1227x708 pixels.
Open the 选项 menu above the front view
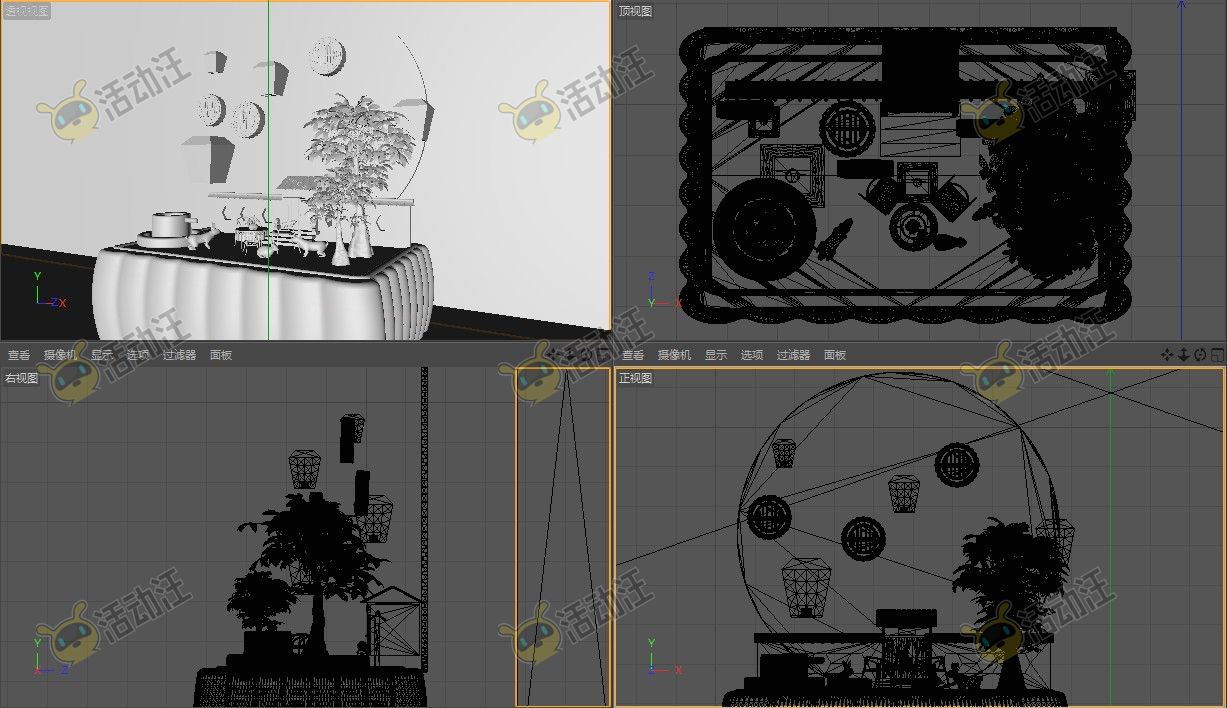coord(751,355)
